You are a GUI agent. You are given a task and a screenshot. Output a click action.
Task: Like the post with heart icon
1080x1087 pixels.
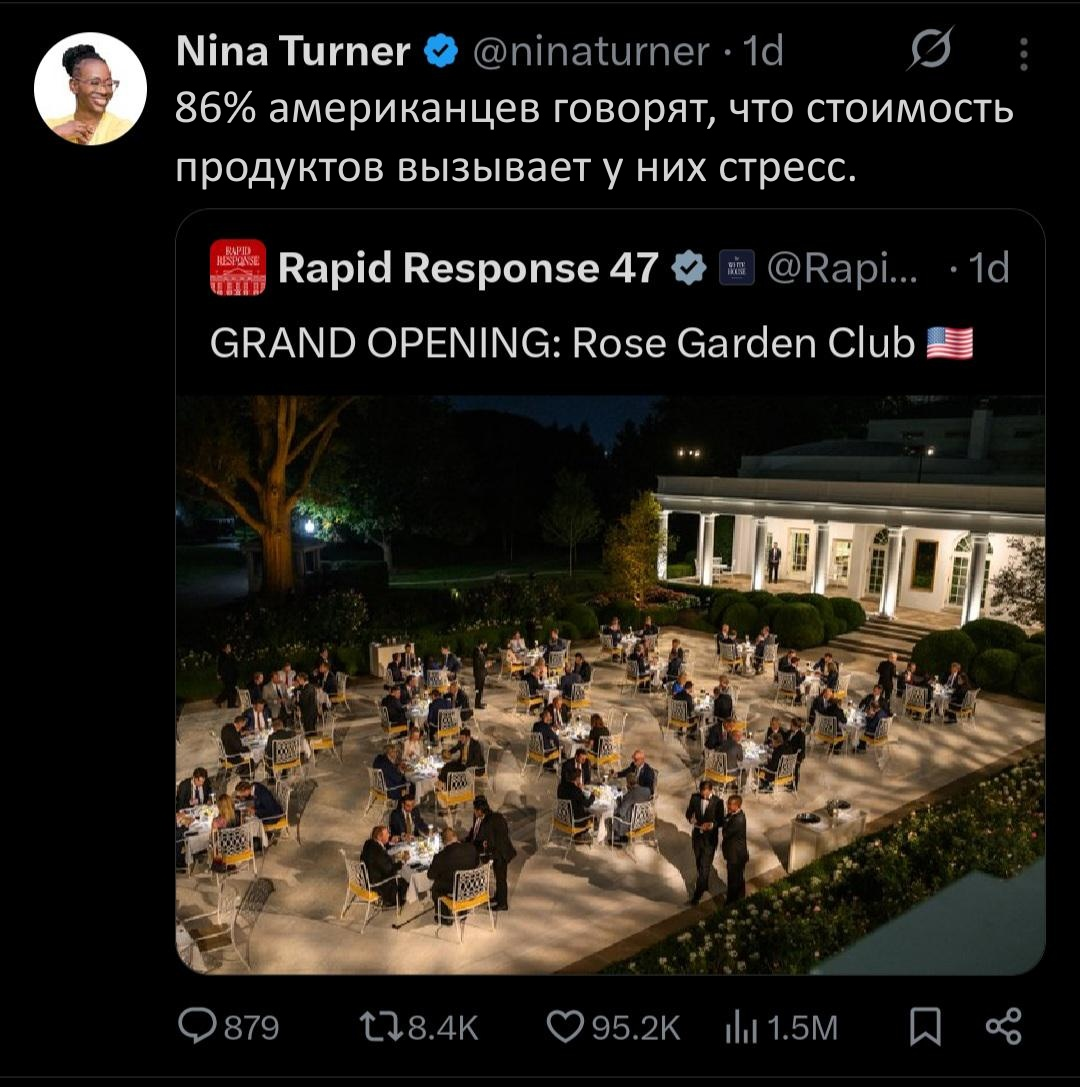click(565, 1027)
